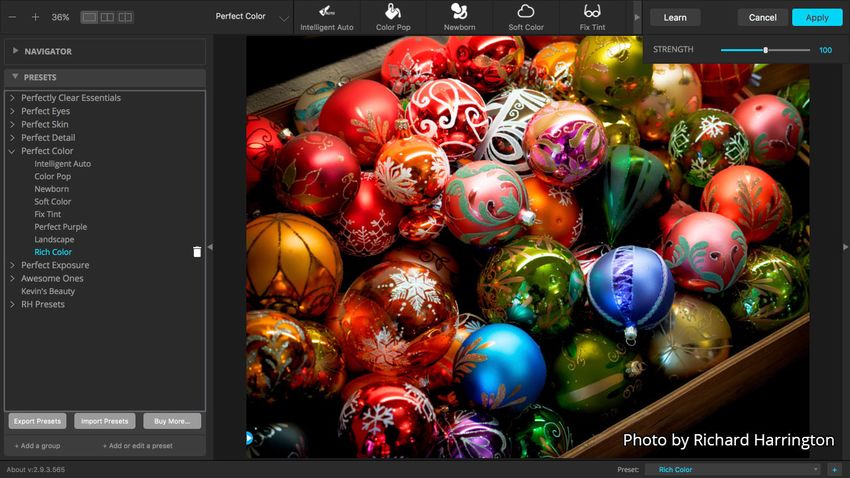Screen dimensions: 850x478
Task: Apply the Newborn preset icon
Action: (x=459, y=17)
